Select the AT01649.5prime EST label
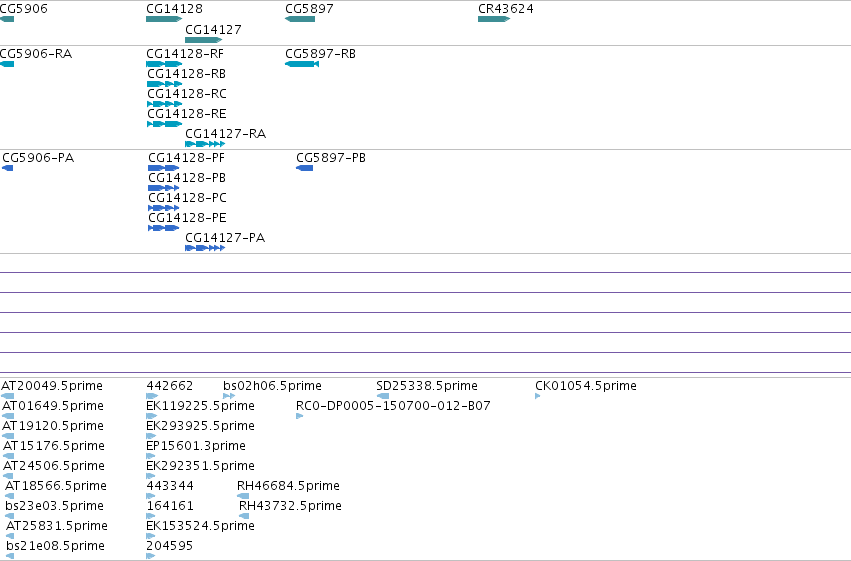851x561 pixels. (x=53, y=406)
